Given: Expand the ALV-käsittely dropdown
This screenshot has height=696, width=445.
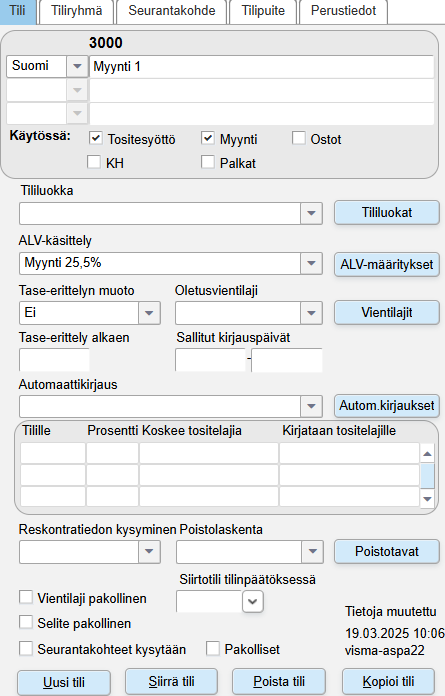Looking at the screenshot, I should (x=311, y=264).
